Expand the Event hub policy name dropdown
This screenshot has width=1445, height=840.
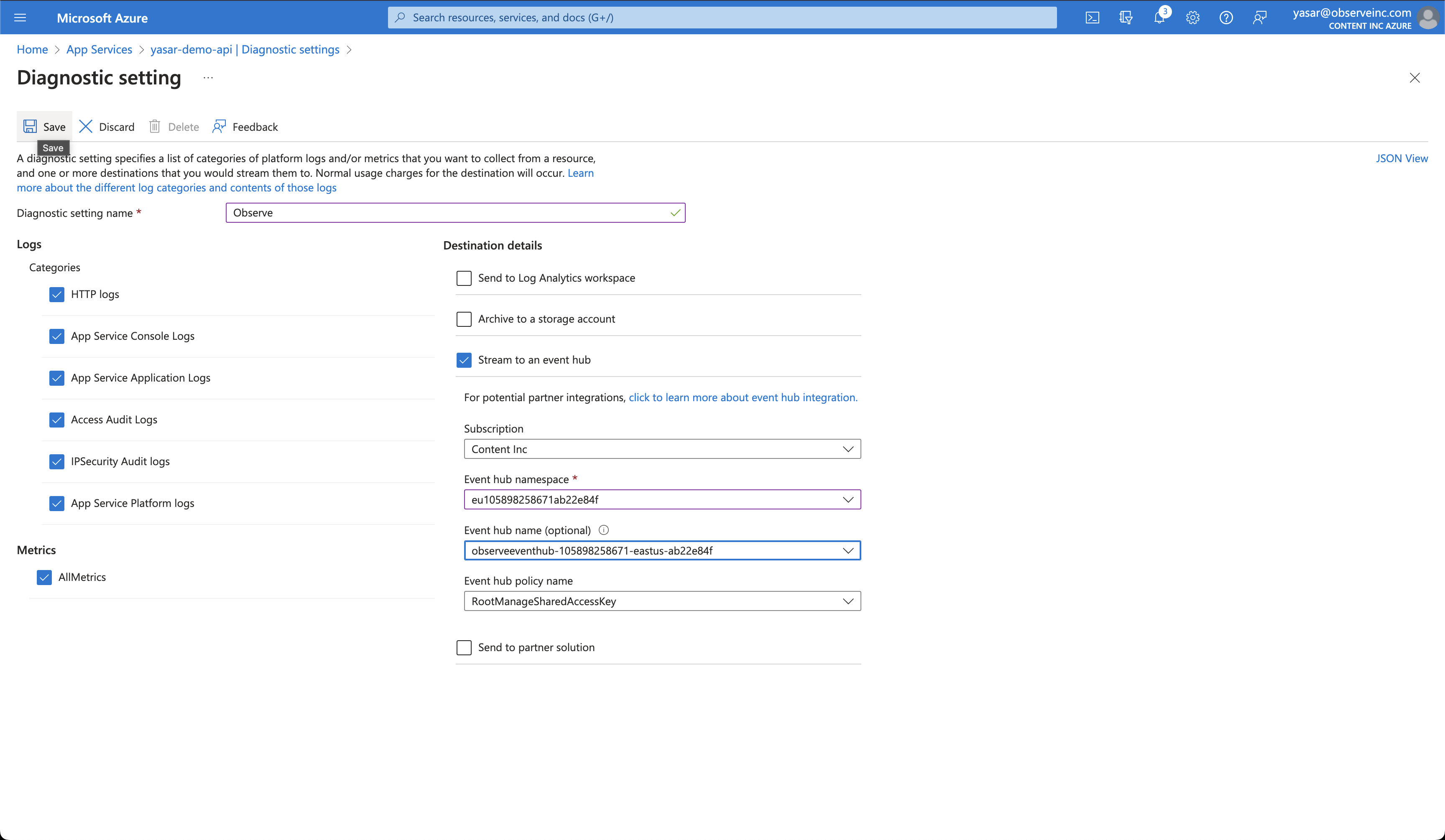(662, 601)
